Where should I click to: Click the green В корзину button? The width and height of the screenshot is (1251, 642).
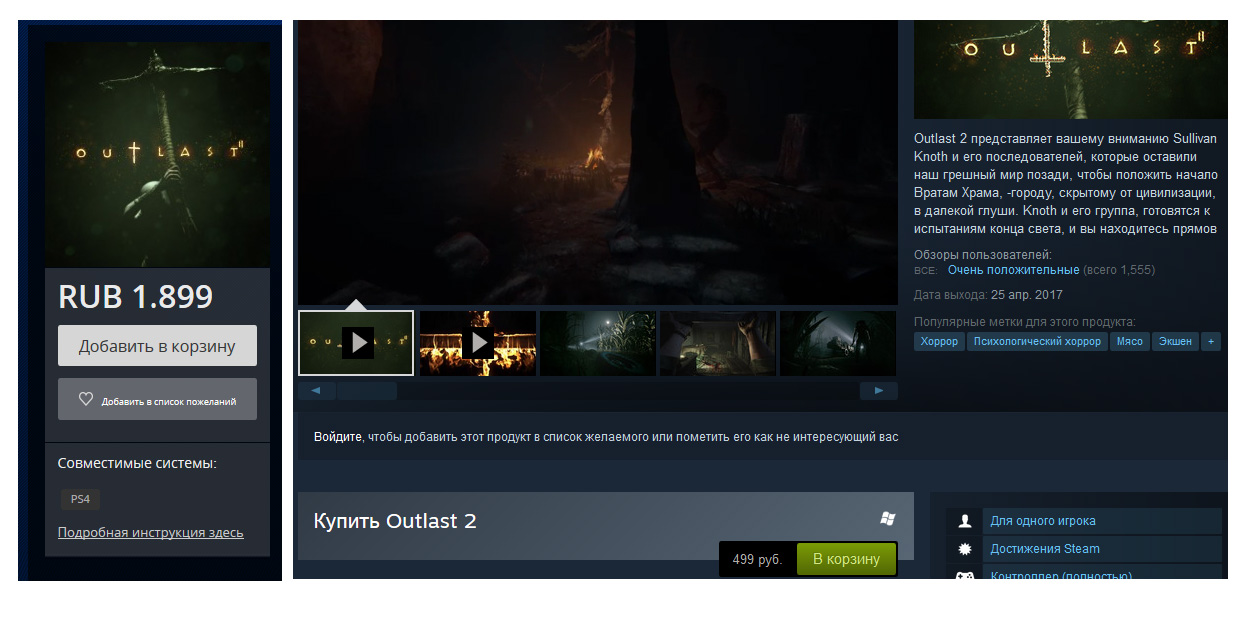pyautogui.click(x=846, y=559)
